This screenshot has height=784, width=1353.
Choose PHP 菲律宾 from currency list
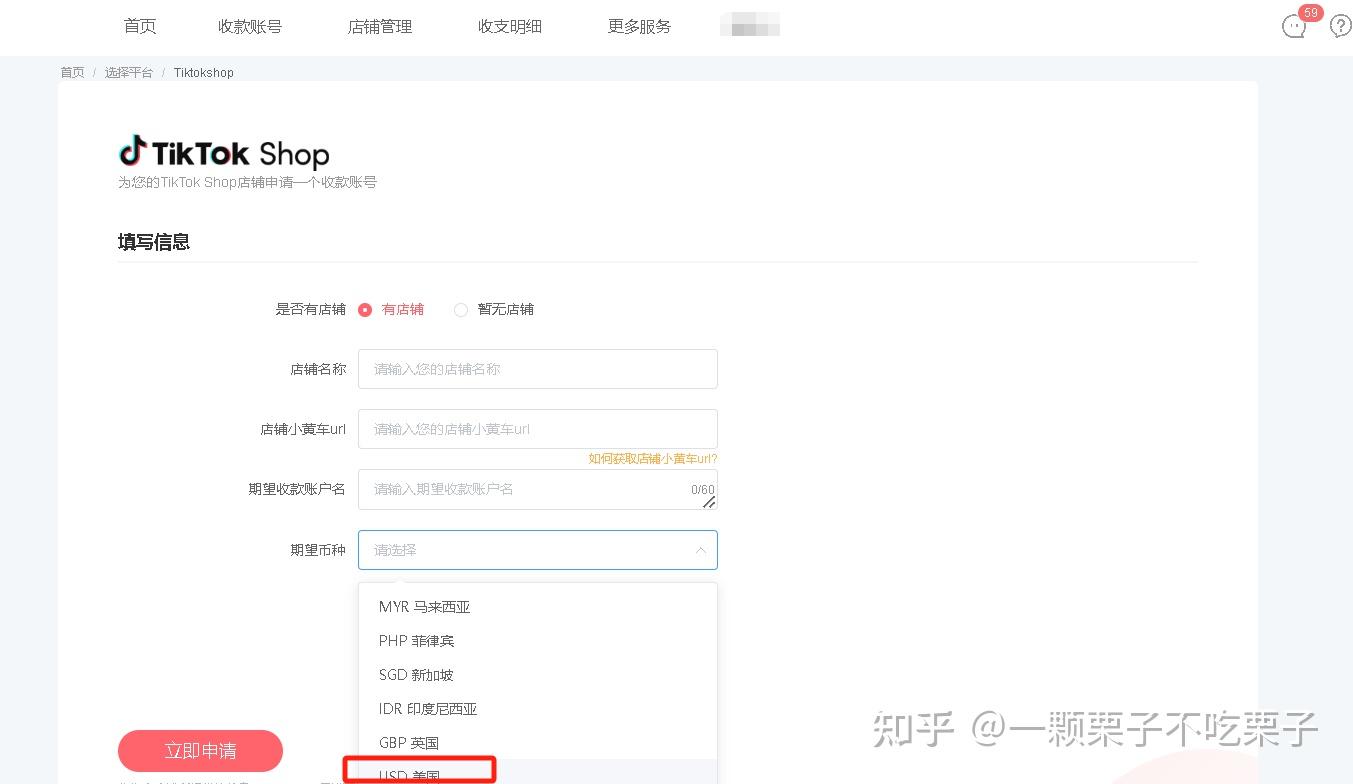538,641
